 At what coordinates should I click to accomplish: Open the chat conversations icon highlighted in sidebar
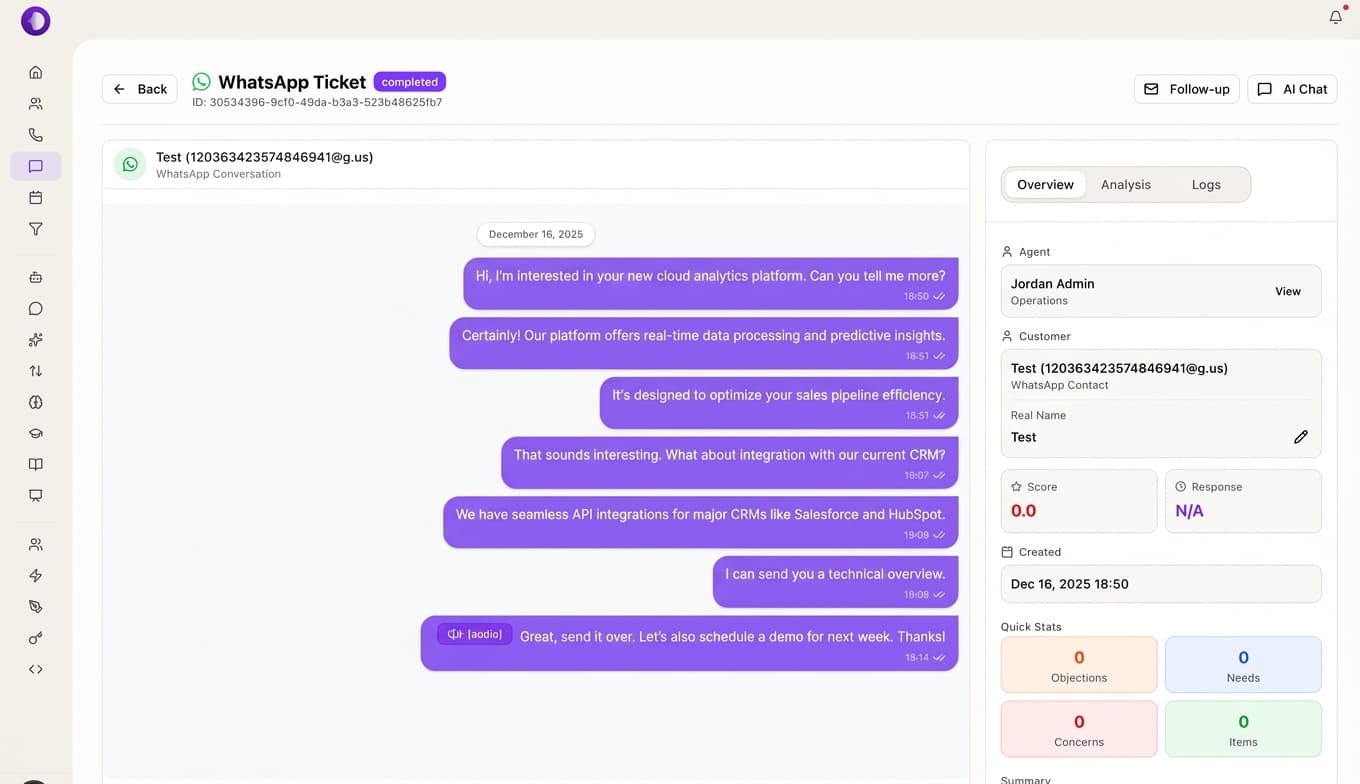[35, 166]
